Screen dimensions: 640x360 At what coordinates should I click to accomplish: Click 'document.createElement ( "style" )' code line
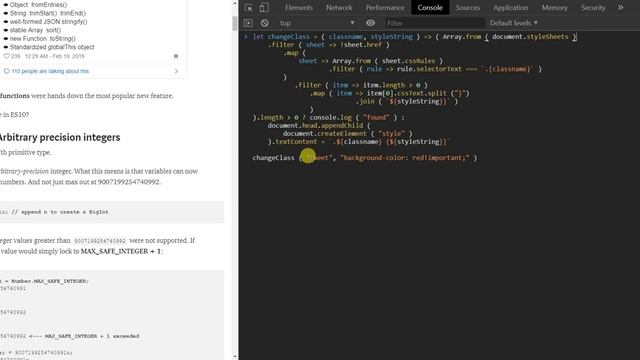tap(347, 133)
